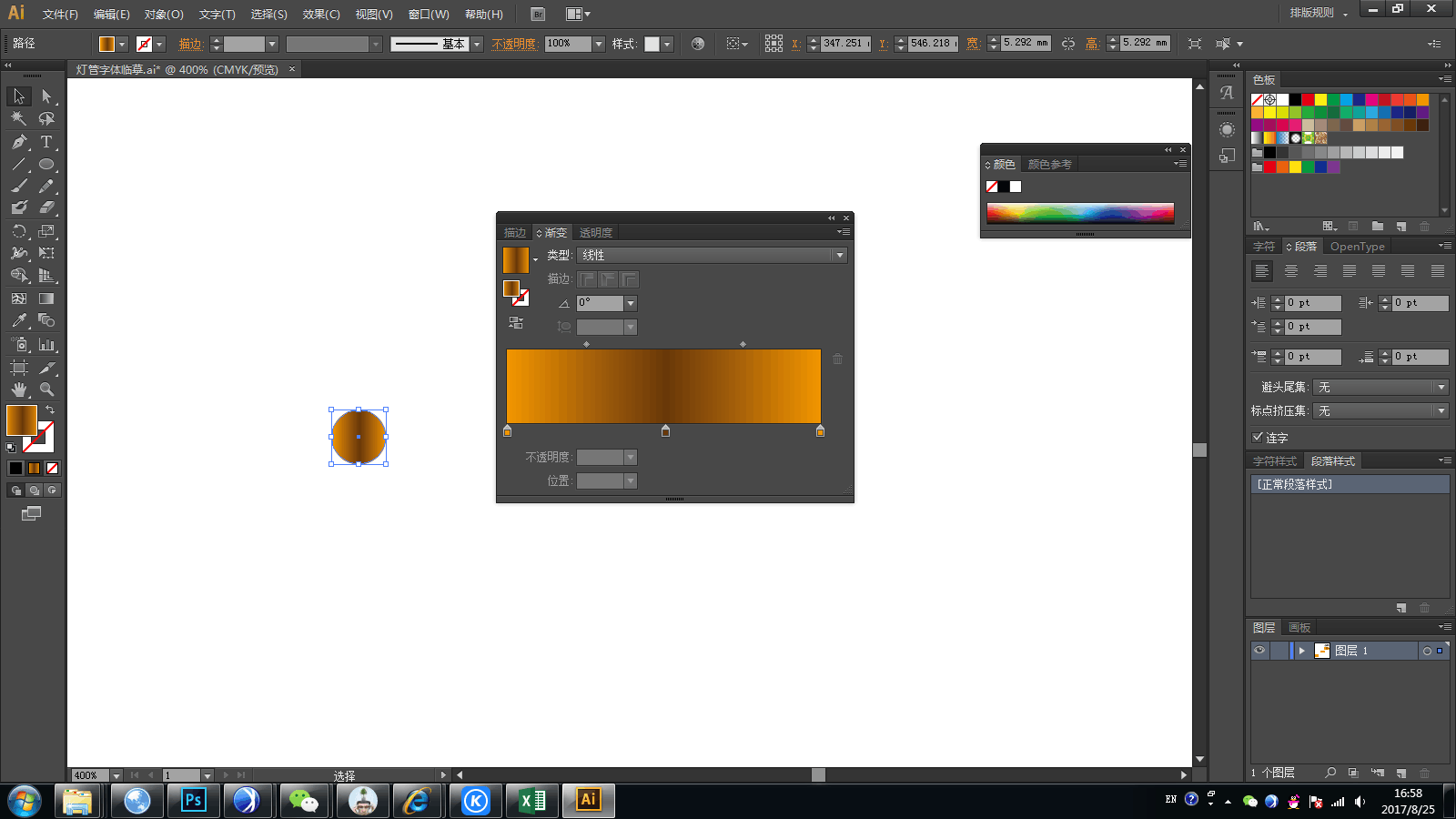Open the 基本 brush definition dropdown

[x=476, y=44]
